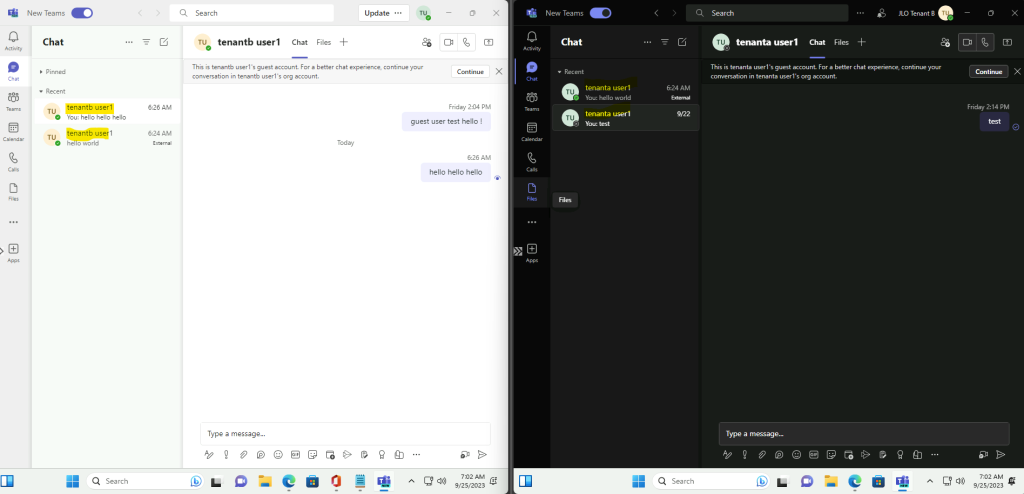Start video call with tenantb user1
The width and height of the screenshot is (1024, 494).
click(x=449, y=42)
